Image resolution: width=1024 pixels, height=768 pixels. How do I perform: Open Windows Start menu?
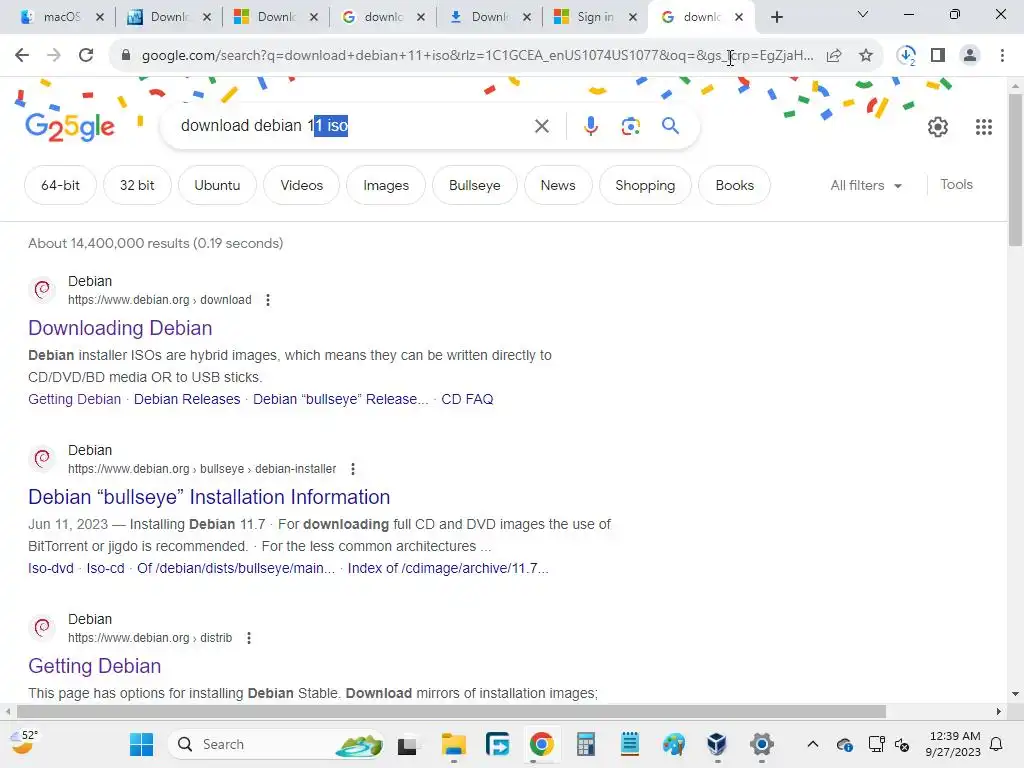[x=141, y=744]
